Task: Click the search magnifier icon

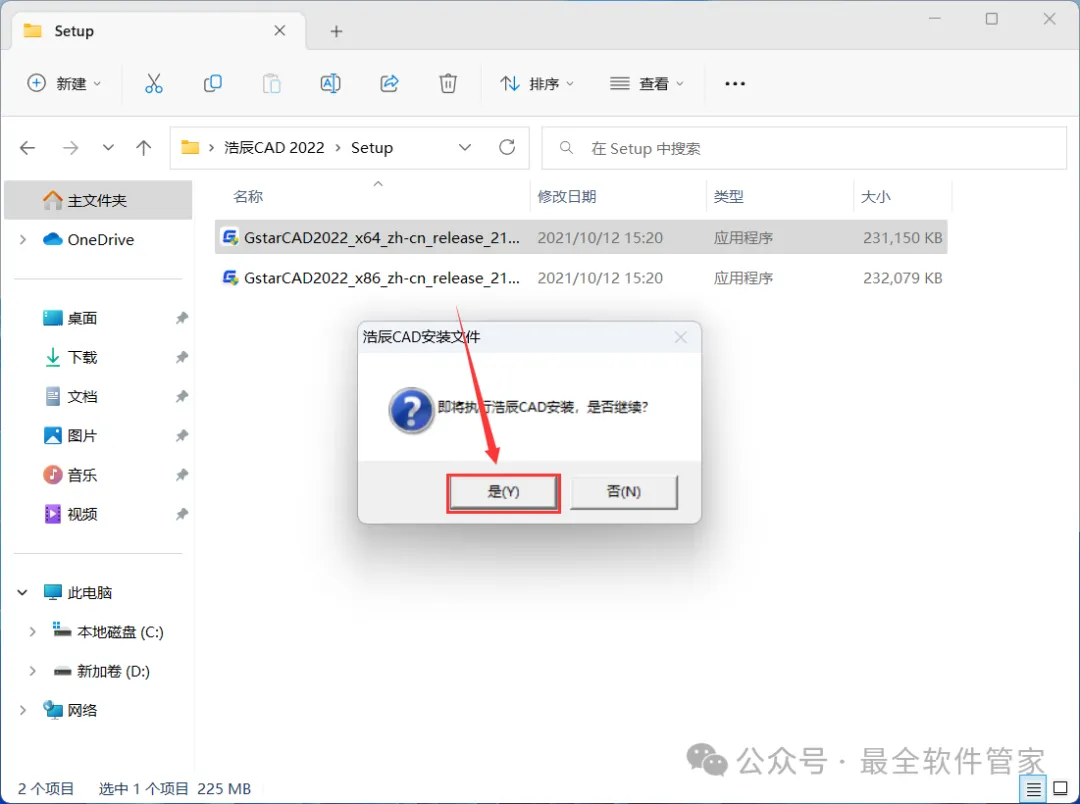Action: tap(566, 147)
